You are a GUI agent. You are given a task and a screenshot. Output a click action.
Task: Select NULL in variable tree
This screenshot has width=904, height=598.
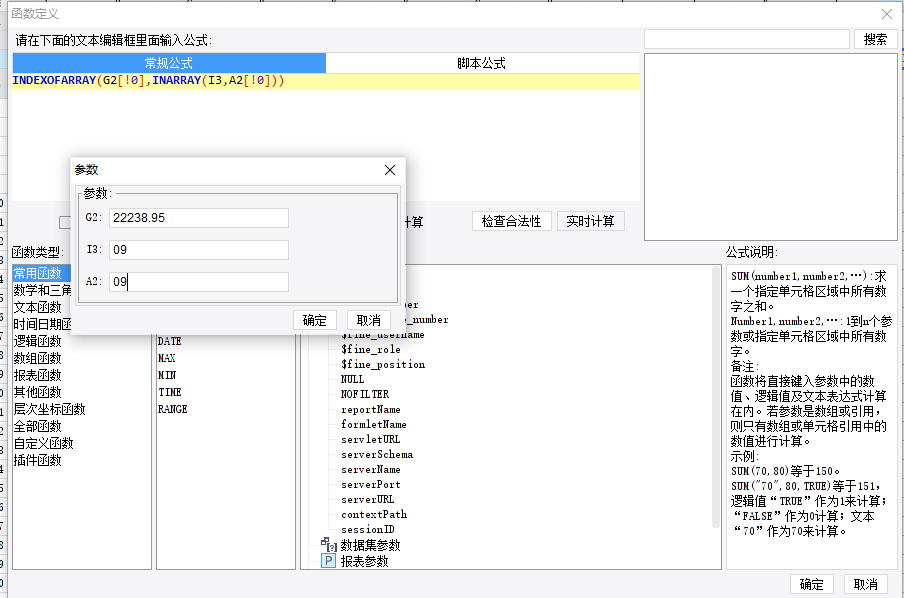tap(352, 379)
